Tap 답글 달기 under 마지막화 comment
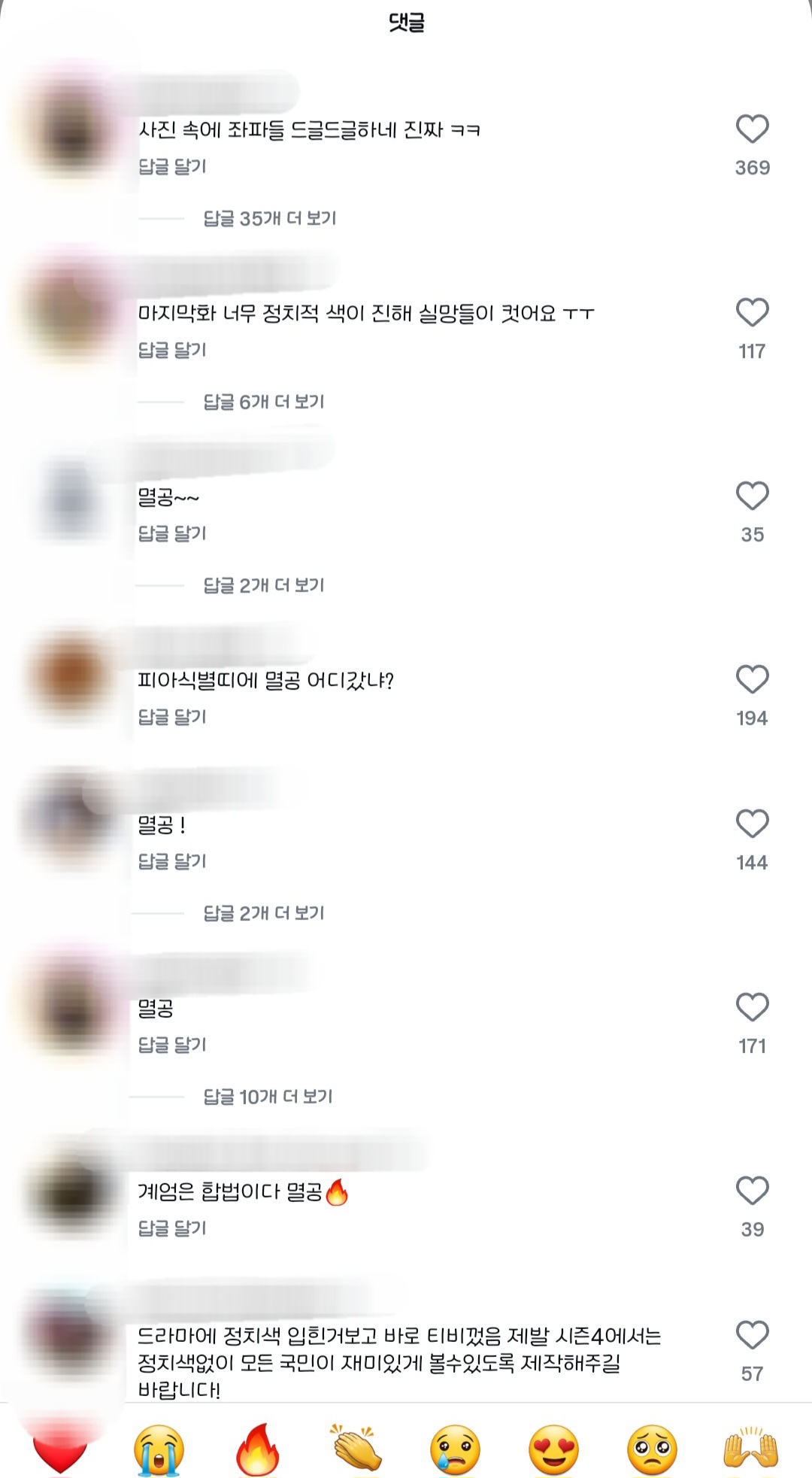 coord(172,350)
